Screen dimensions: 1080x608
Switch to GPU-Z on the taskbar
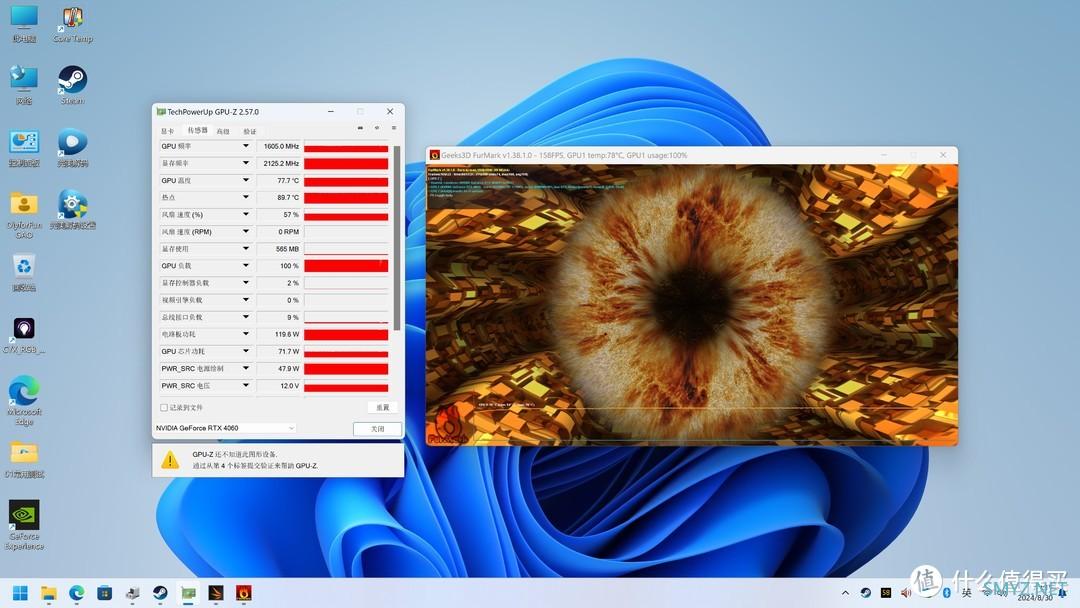(x=188, y=593)
